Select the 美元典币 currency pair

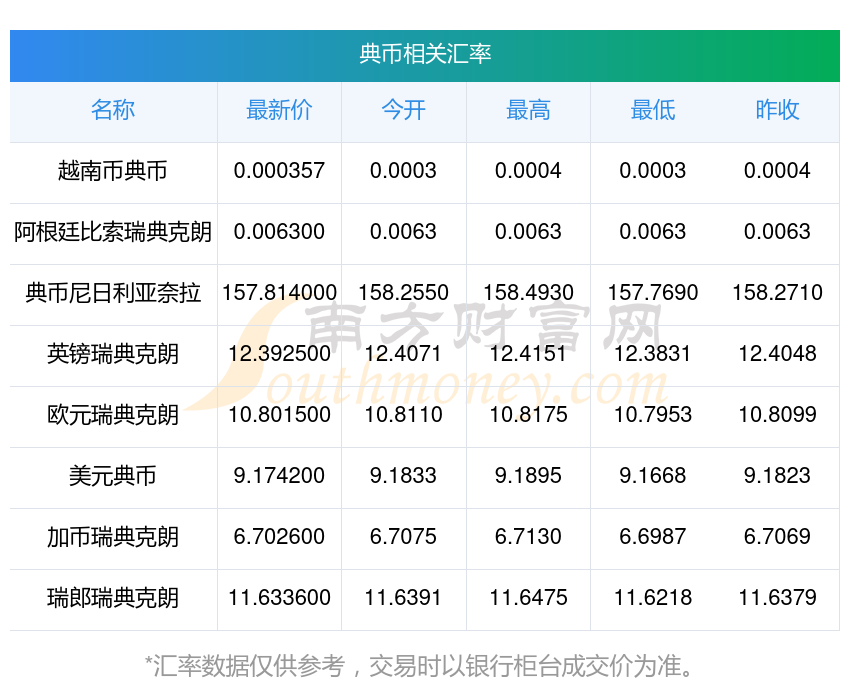(113, 476)
